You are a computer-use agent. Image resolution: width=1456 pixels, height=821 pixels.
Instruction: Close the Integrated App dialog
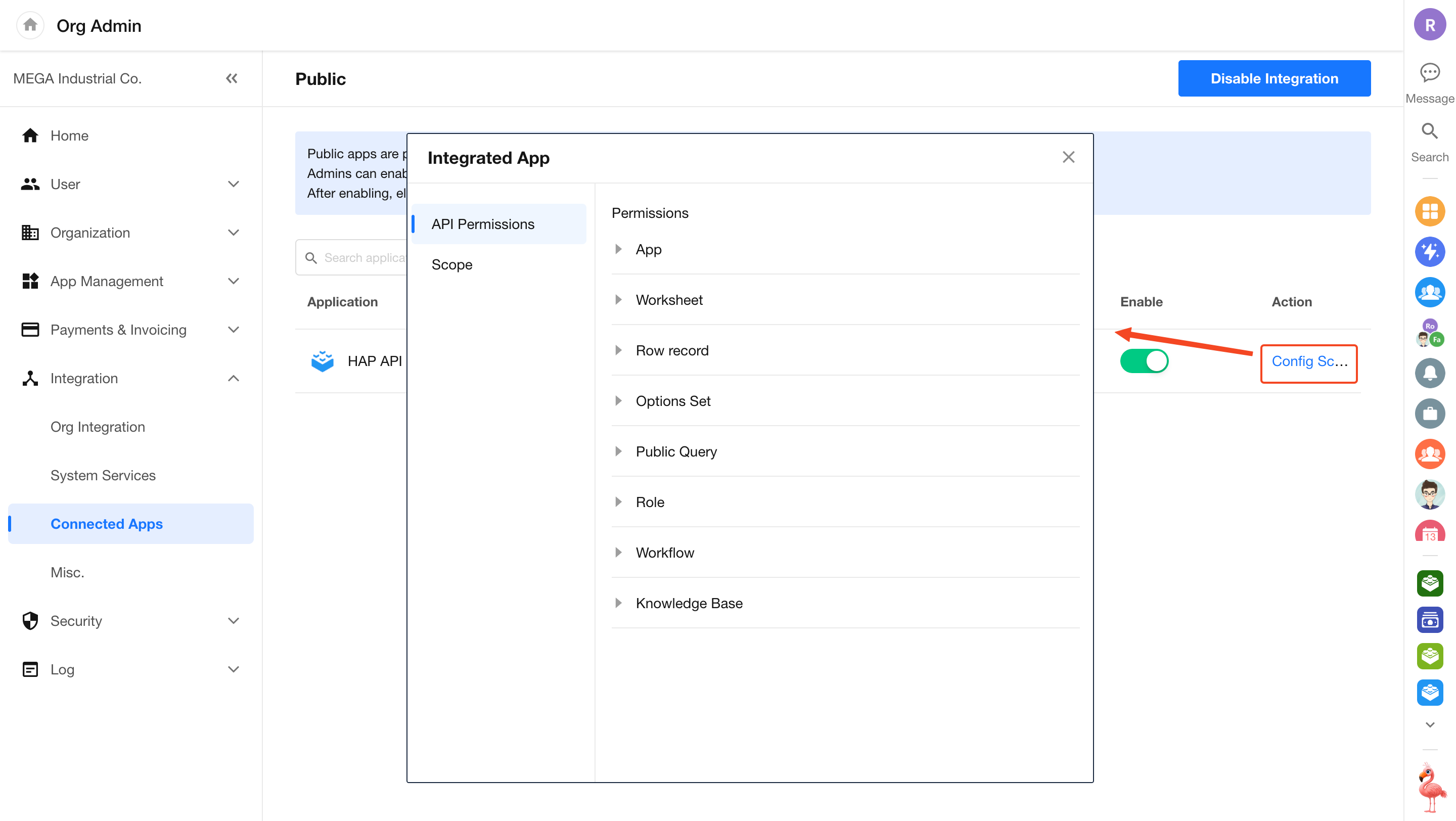1068,157
